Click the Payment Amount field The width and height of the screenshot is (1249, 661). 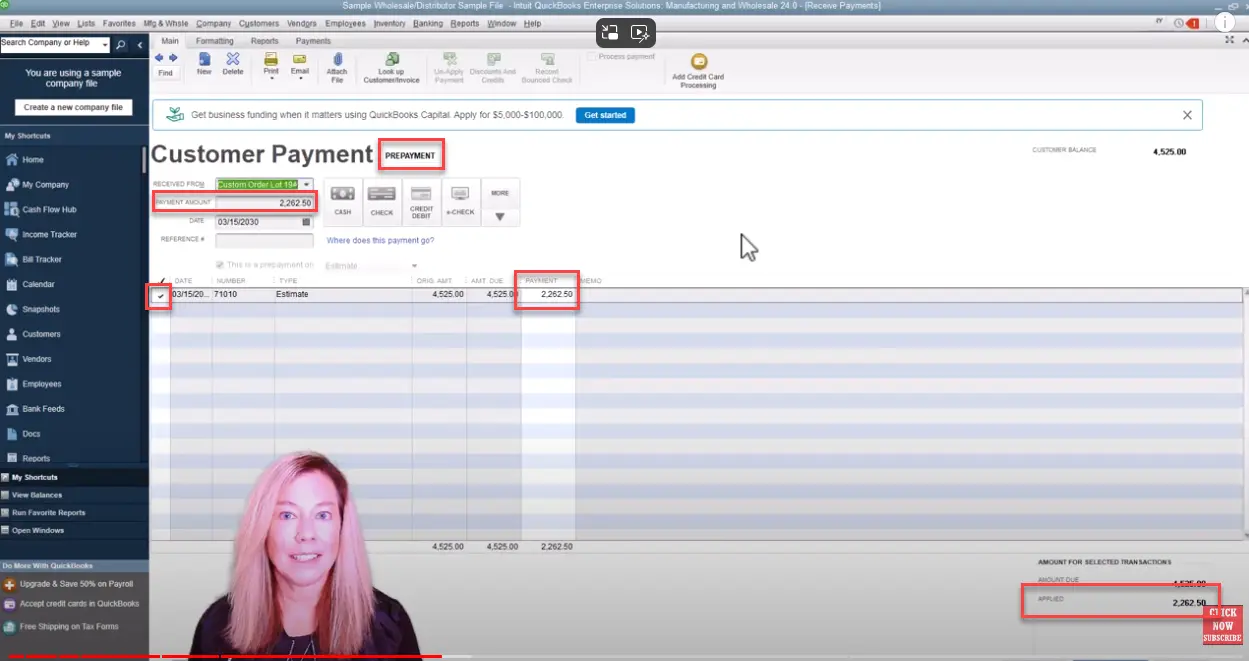(x=264, y=203)
